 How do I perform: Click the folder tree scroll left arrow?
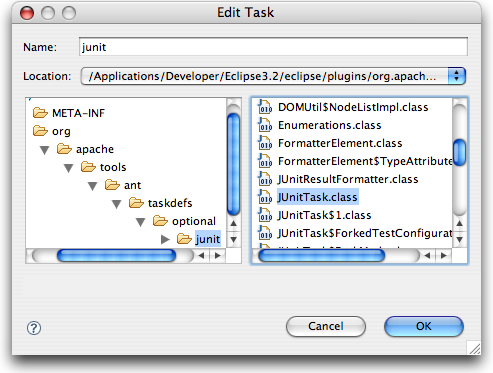[201, 256]
